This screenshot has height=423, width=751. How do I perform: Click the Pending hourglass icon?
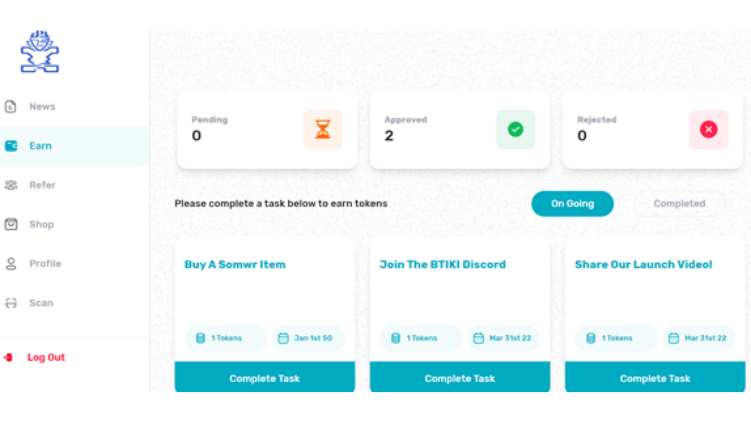pyautogui.click(x=323, y=129)
